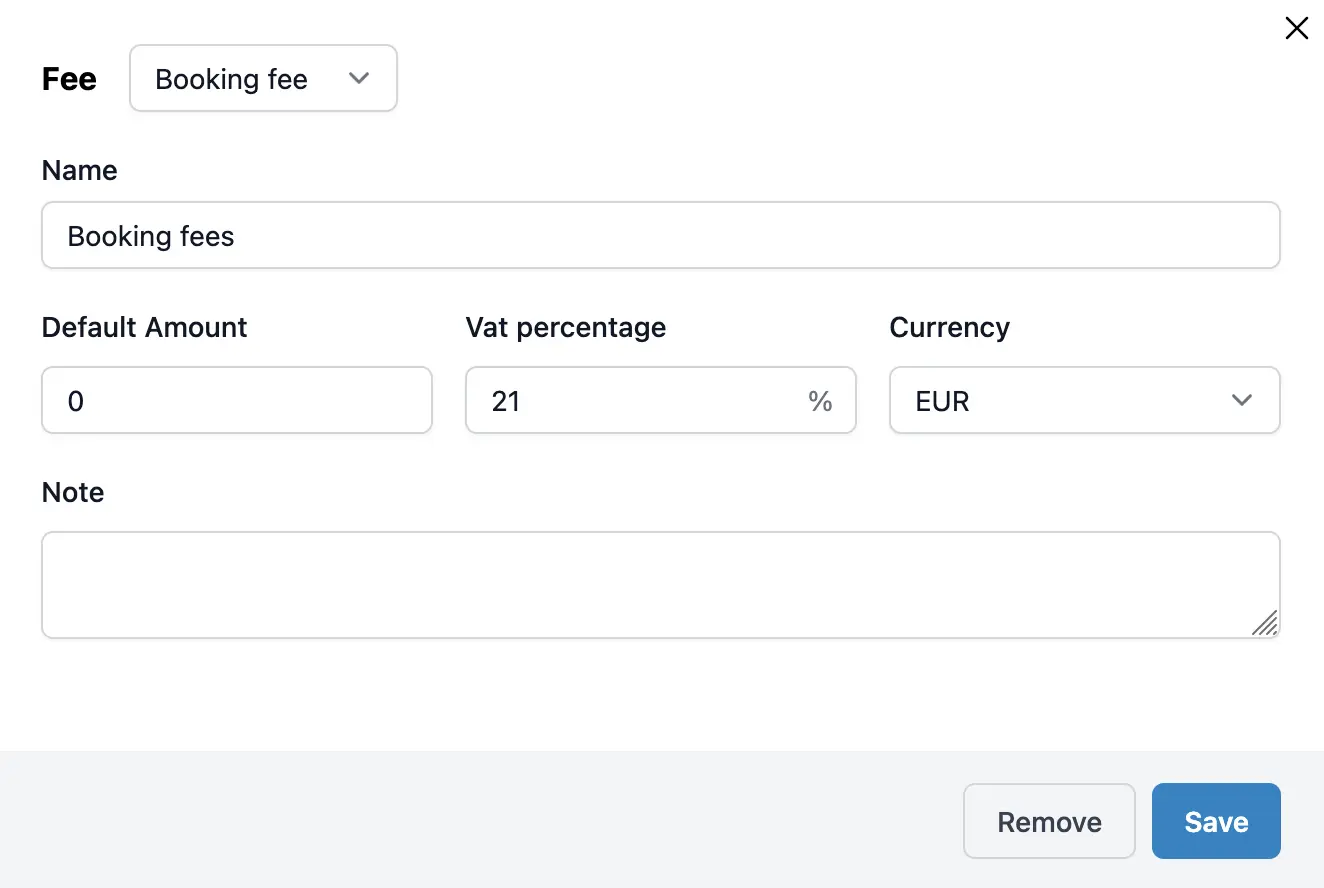
Task: Click the Default Amount label
Action: click(x=144, y=327)
